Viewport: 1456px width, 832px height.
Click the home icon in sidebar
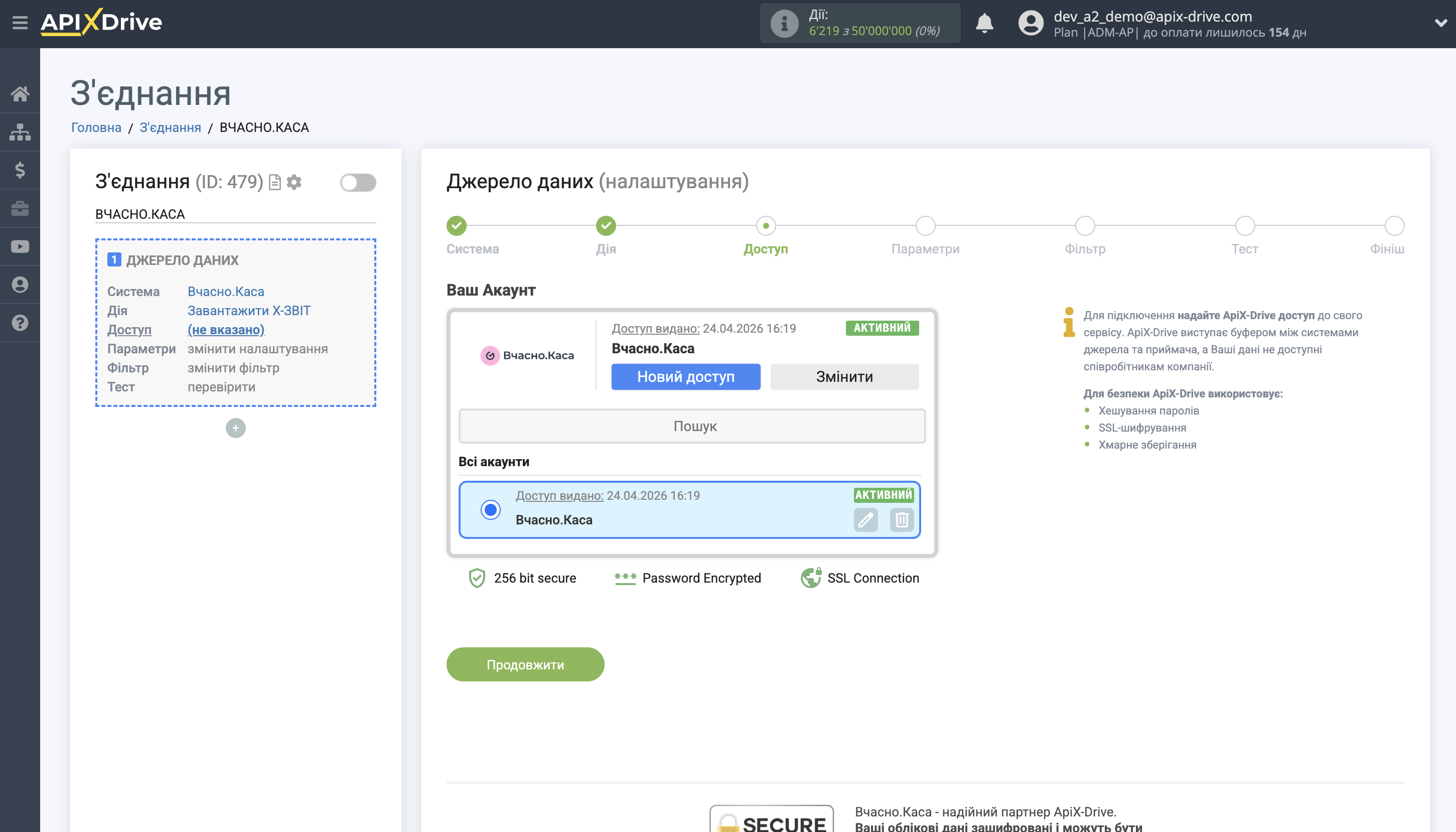click(x=20, y=94)
